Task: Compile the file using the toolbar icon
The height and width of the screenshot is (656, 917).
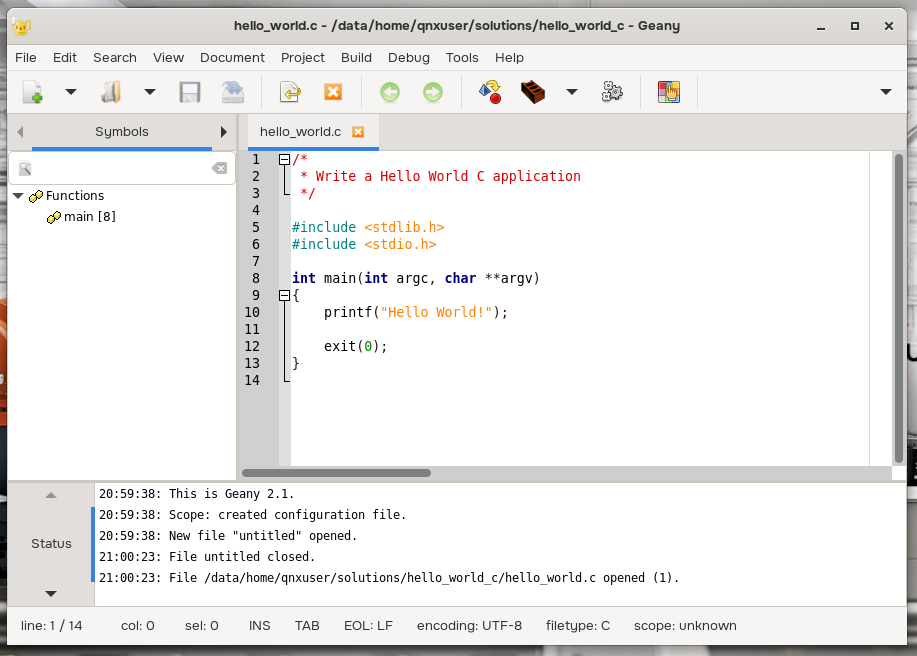Action: (490, 93)
